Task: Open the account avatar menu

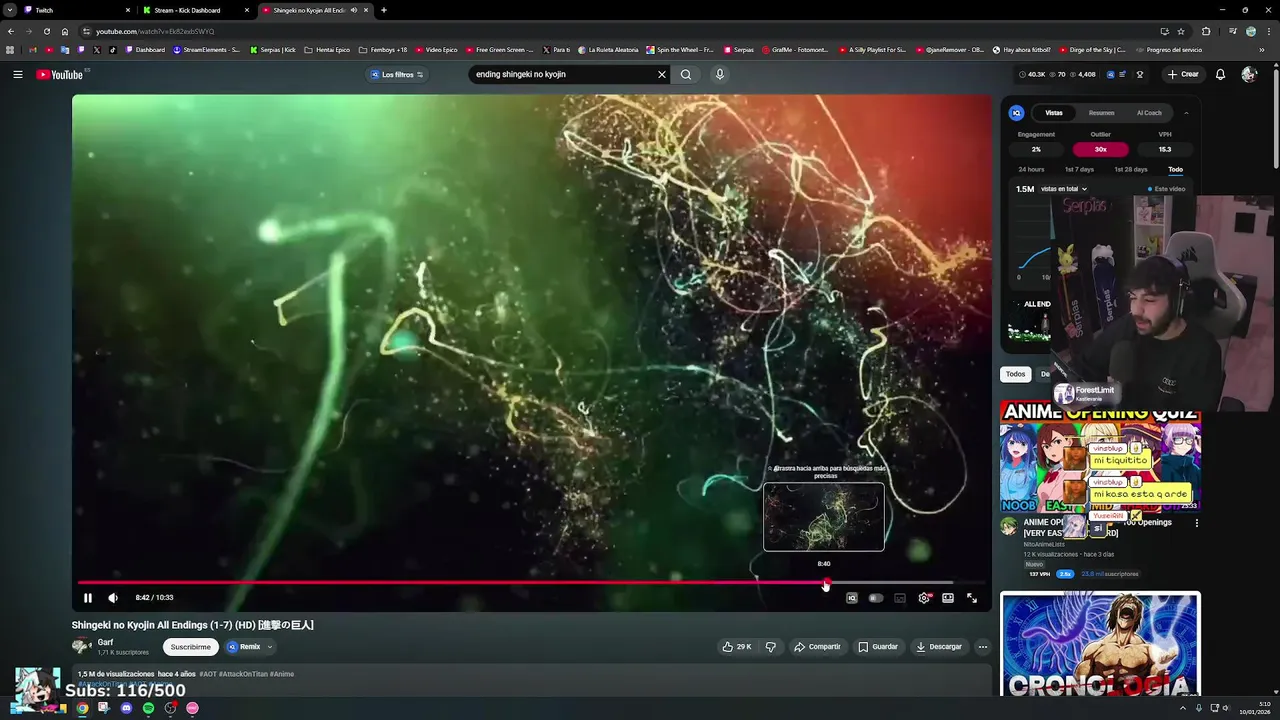Action: 1249,74
